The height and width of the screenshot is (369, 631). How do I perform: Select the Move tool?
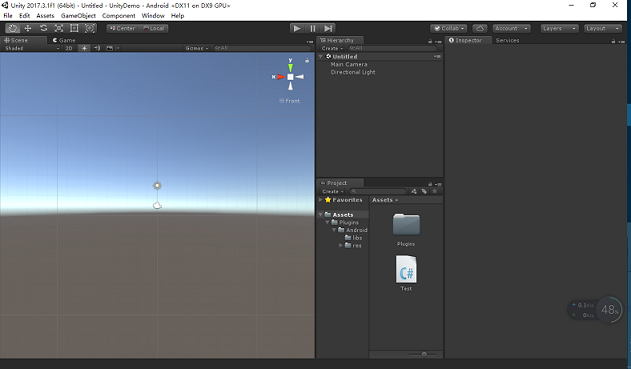tap(28, 28)
